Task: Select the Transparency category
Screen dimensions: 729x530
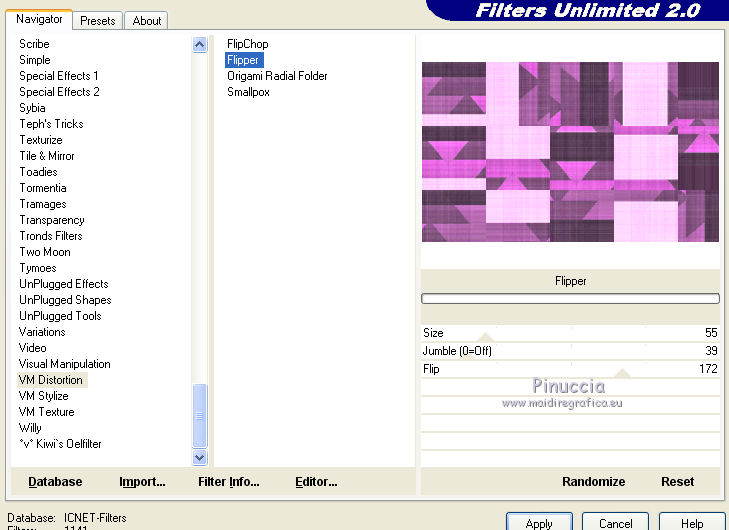Action: 52,220
